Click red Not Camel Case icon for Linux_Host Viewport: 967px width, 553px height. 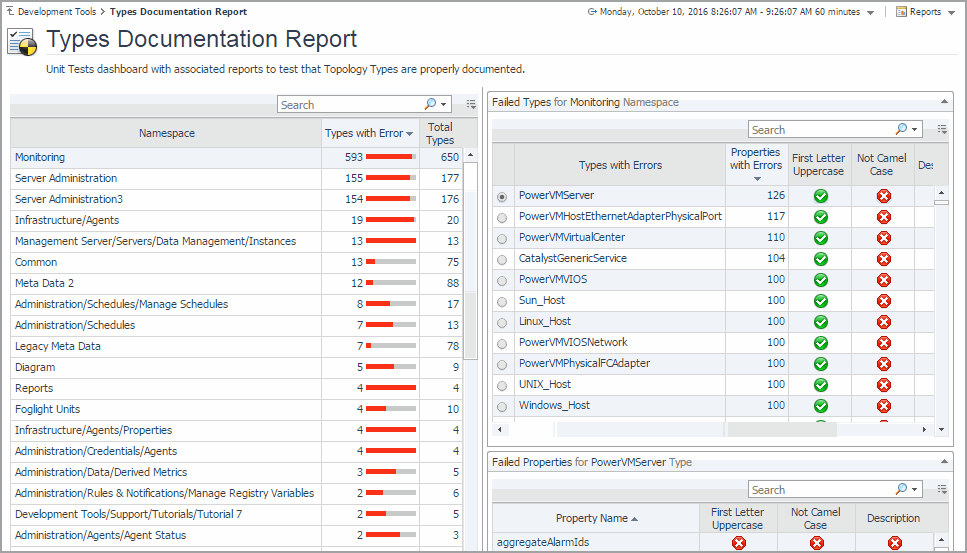(883, 322)
